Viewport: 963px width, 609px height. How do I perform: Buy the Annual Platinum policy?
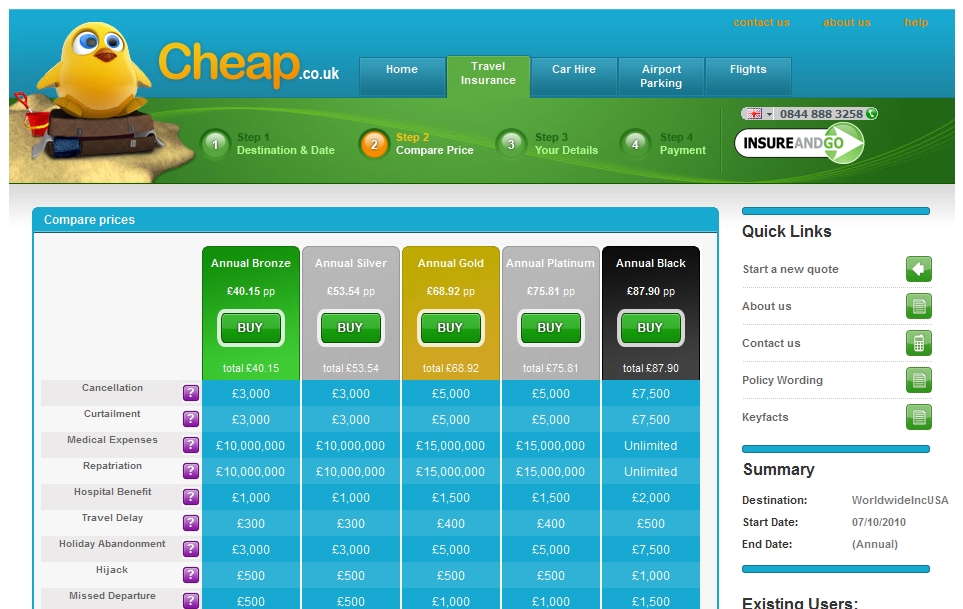tap(550, 328)
